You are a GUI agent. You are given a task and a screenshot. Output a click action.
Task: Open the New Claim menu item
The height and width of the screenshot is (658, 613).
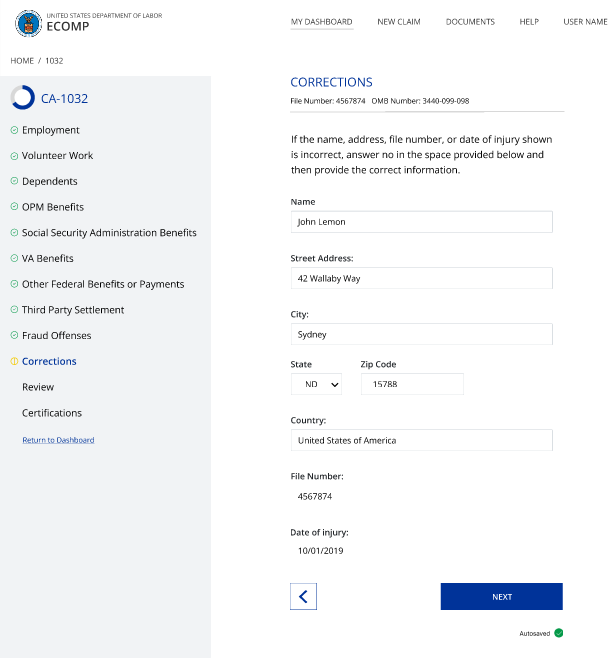[x=399, y=22]
